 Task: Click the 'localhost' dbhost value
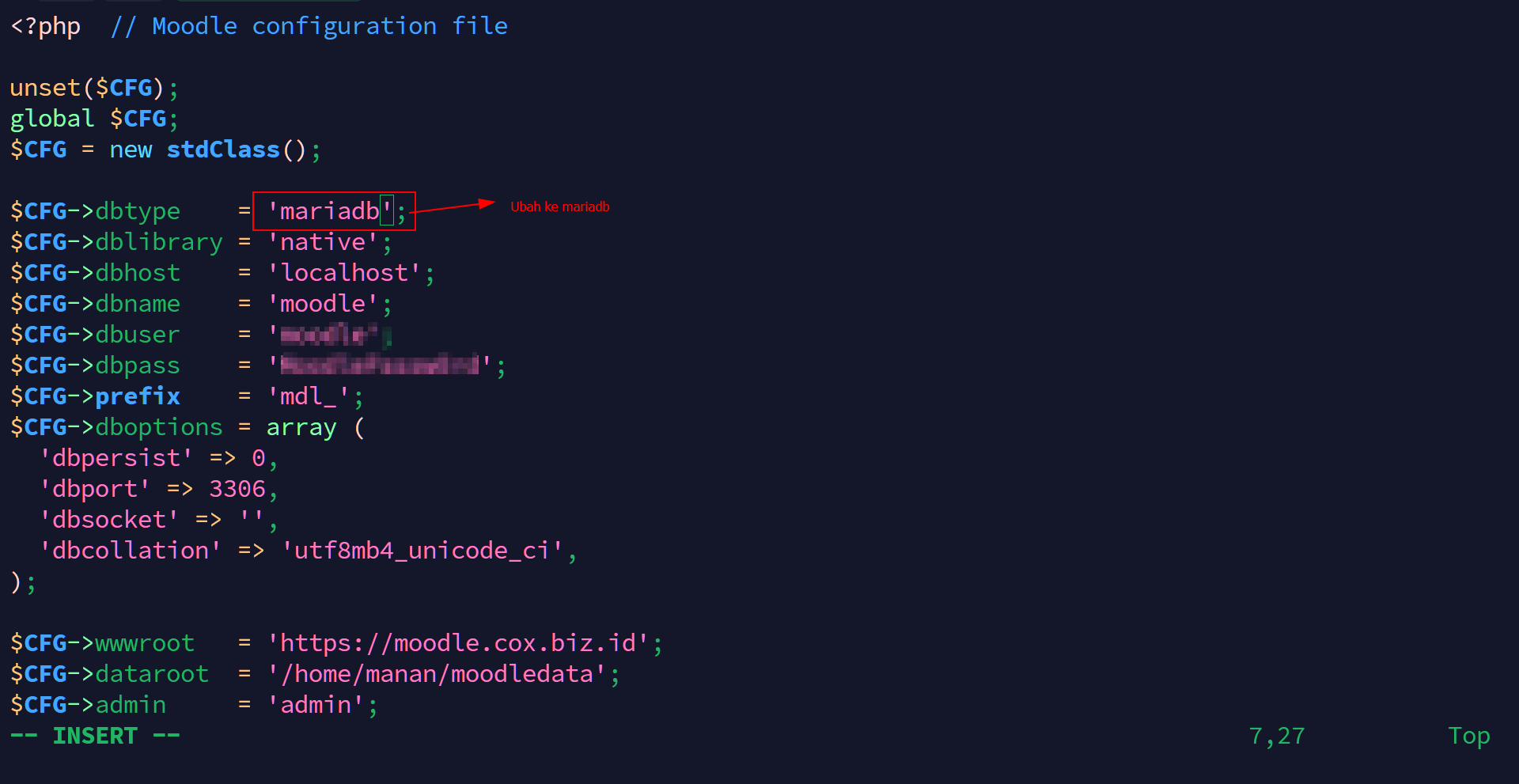pyautogui.click(x=344, y=273)
